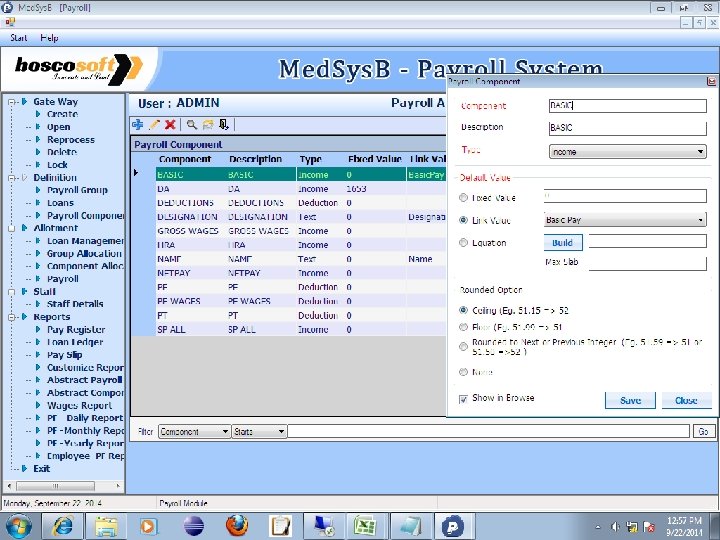Click the Close button in dialog
The image size is (720, 540).
686,400
